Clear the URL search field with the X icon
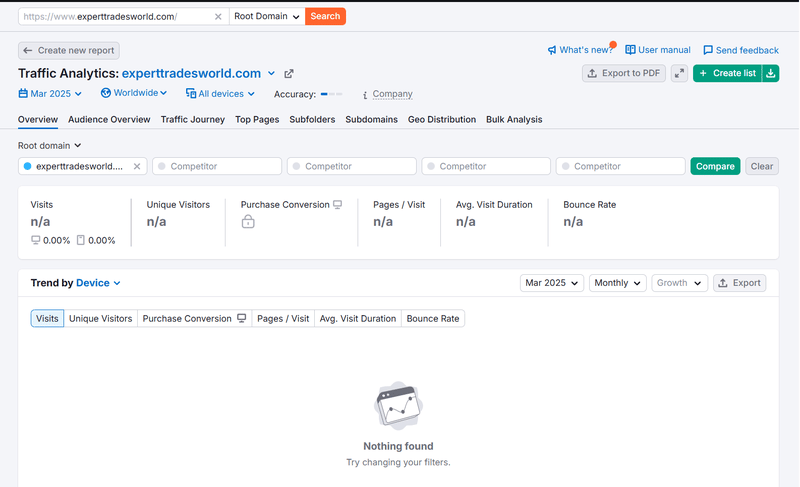 (x=218, y=16)
